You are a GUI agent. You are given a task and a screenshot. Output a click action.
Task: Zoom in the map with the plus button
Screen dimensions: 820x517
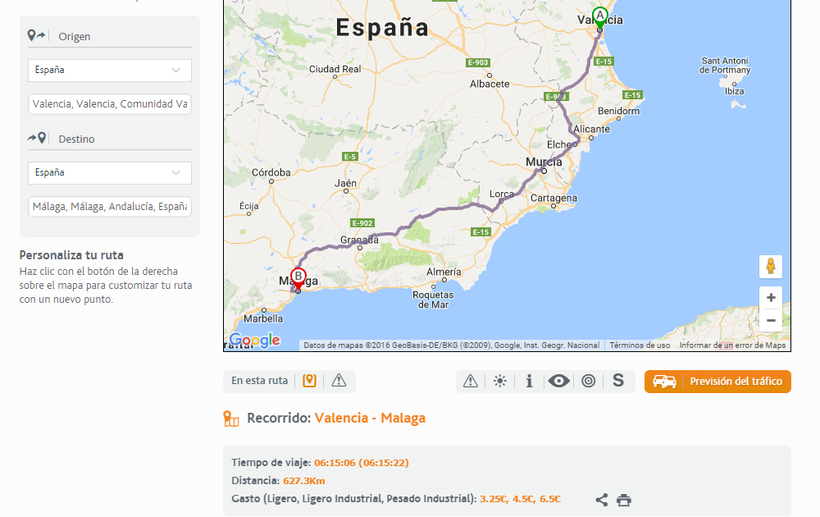point(770,297)
